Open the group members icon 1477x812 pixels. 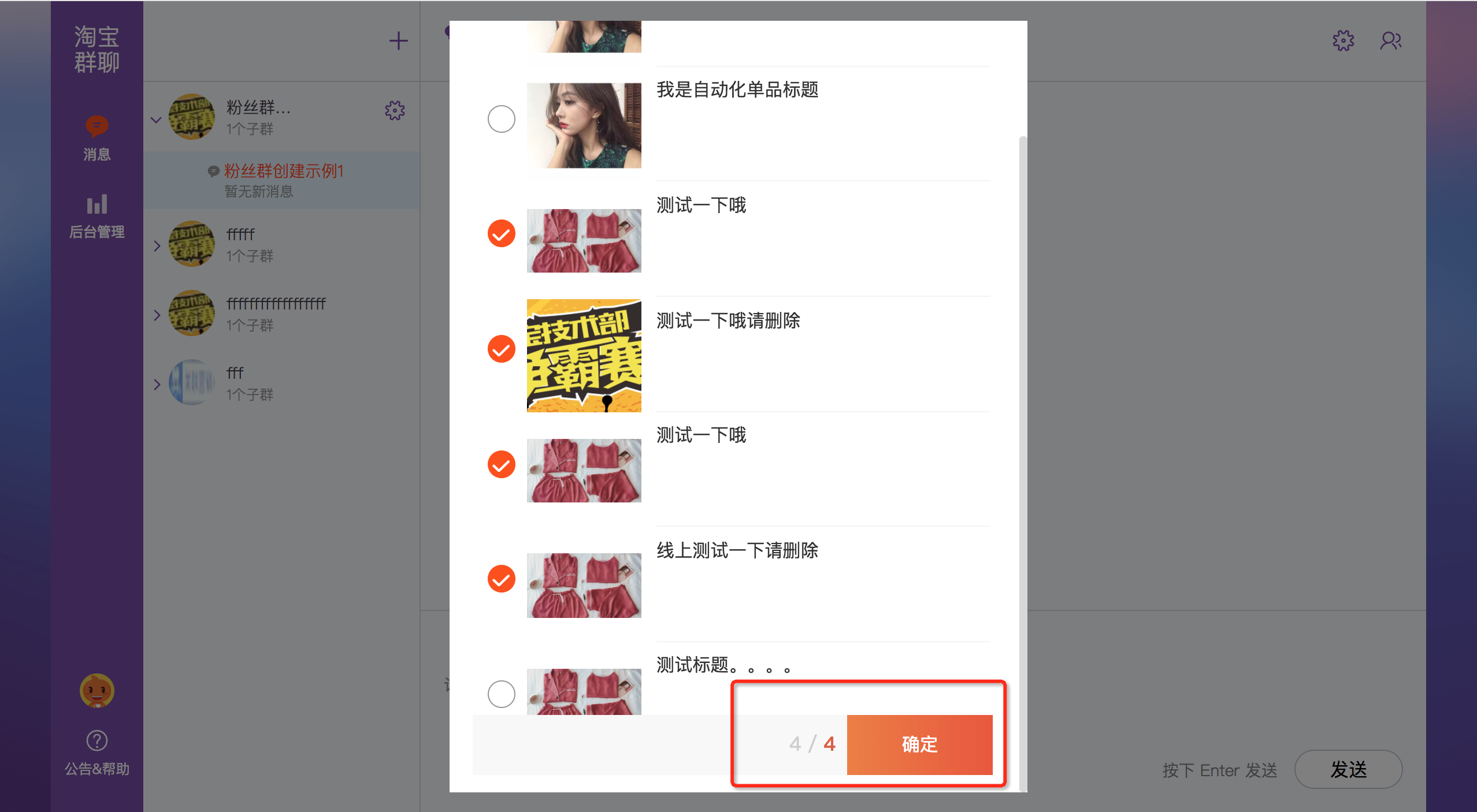pos(1390,40)
